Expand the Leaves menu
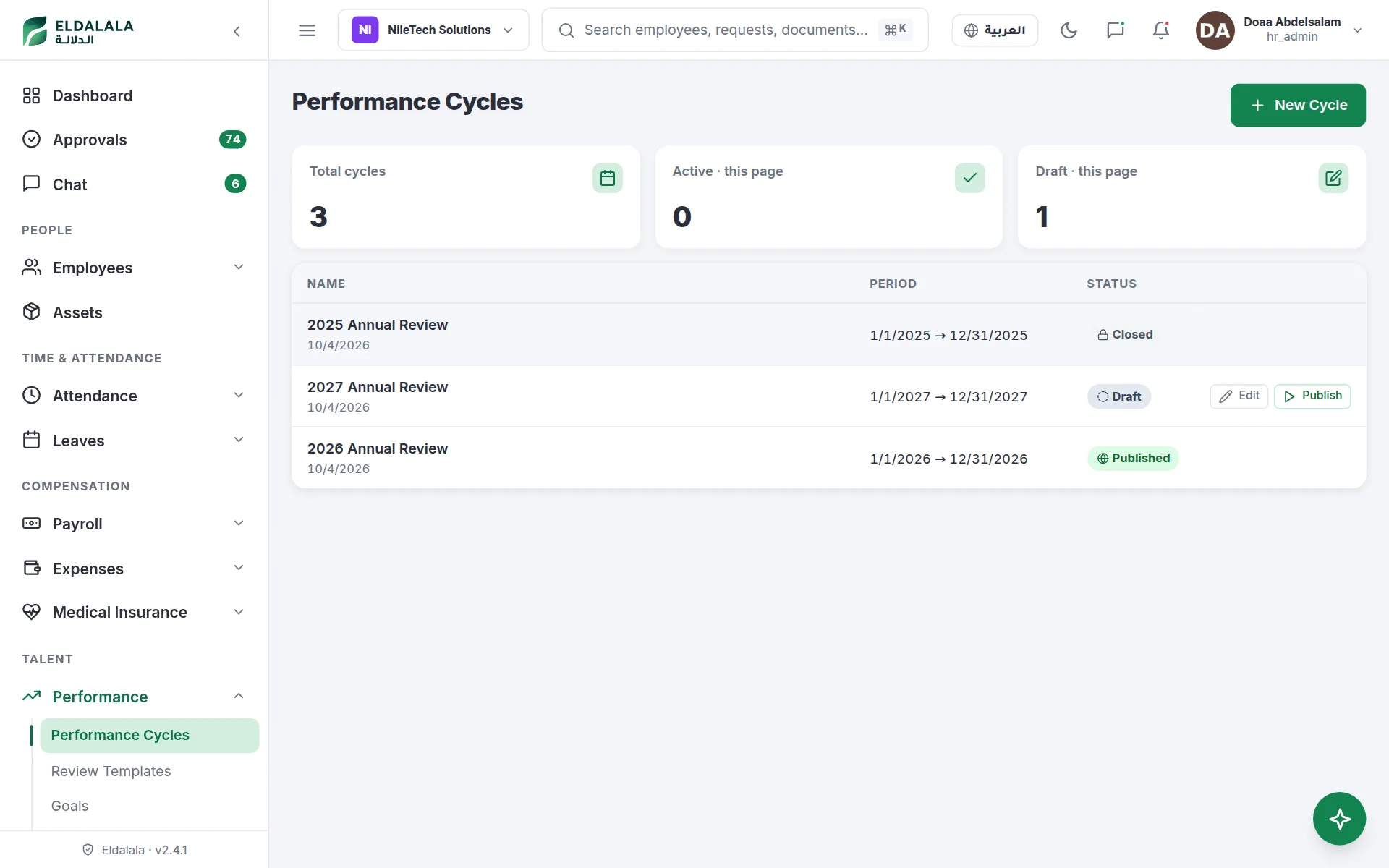The height and width of the screenshot is (868, 1389). (x=135, y=441)
